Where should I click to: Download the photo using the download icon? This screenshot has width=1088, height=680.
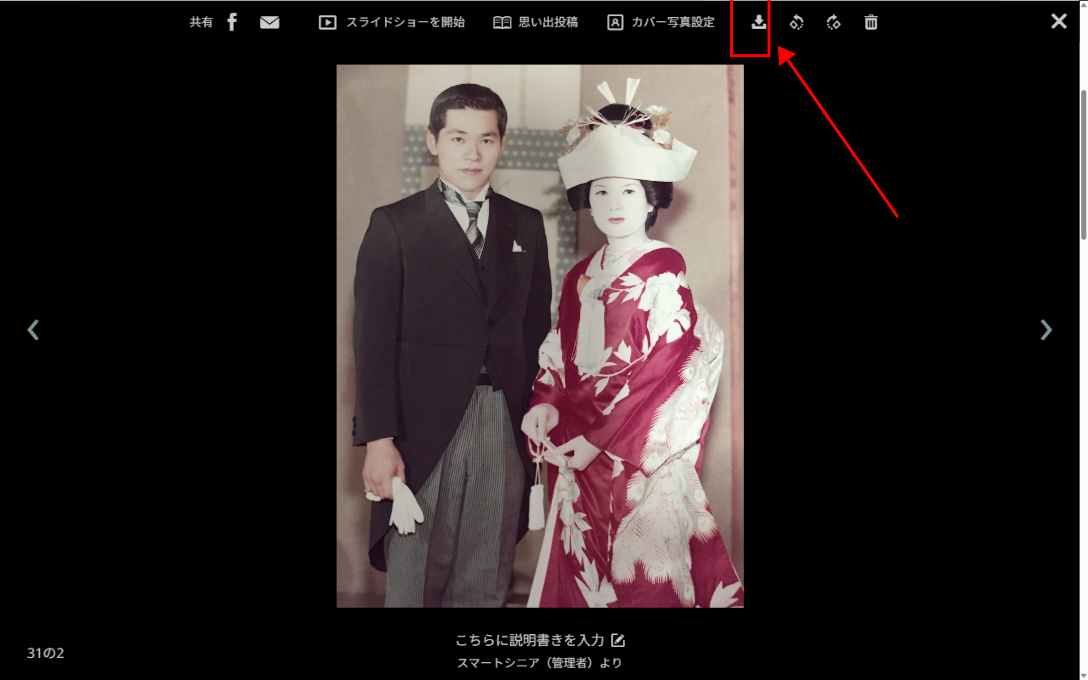tap(759, 22)
